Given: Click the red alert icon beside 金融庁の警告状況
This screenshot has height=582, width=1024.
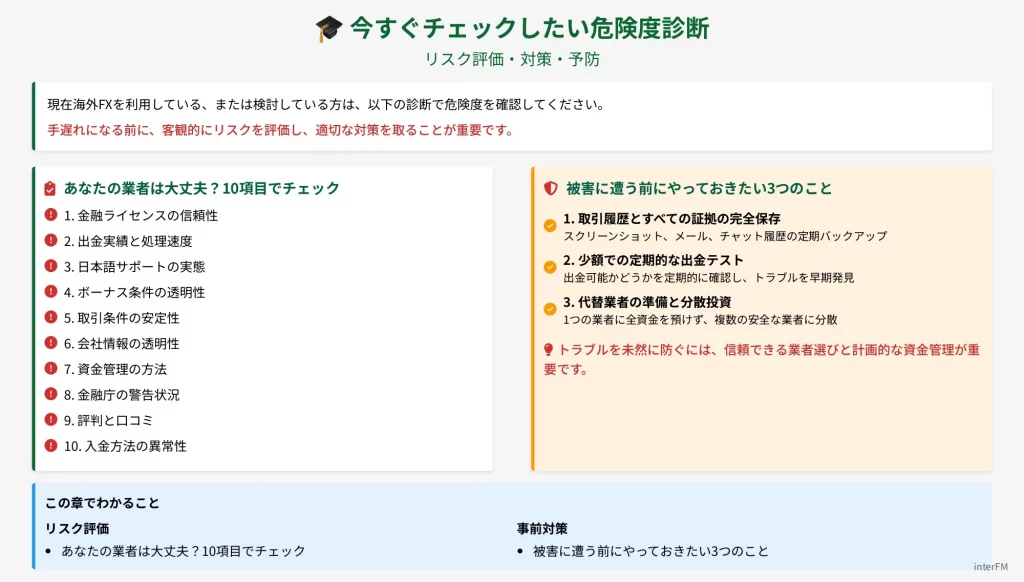Looking at the screenshot, I should [51, 394].
